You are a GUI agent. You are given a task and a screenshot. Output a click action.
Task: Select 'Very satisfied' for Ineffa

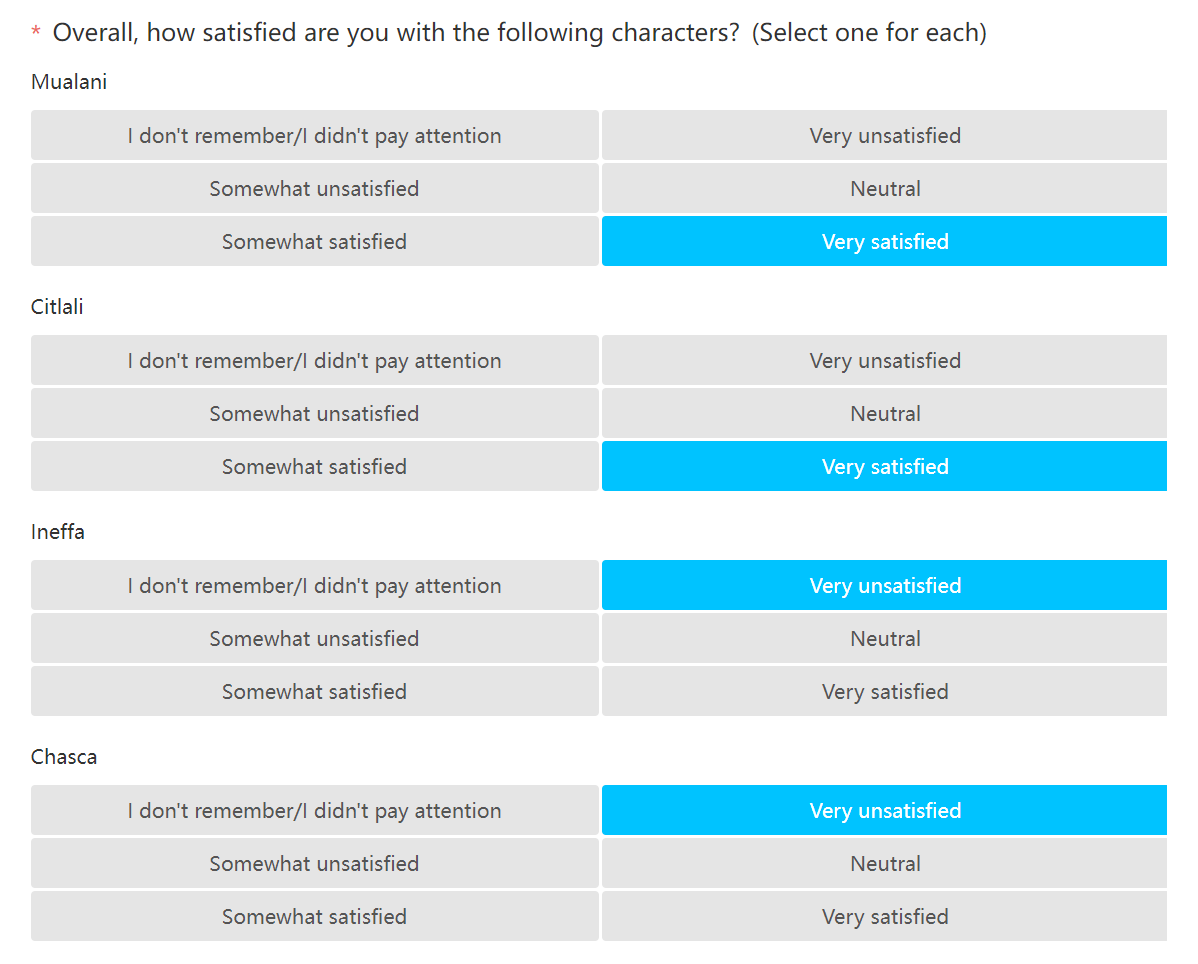[884, 691]
